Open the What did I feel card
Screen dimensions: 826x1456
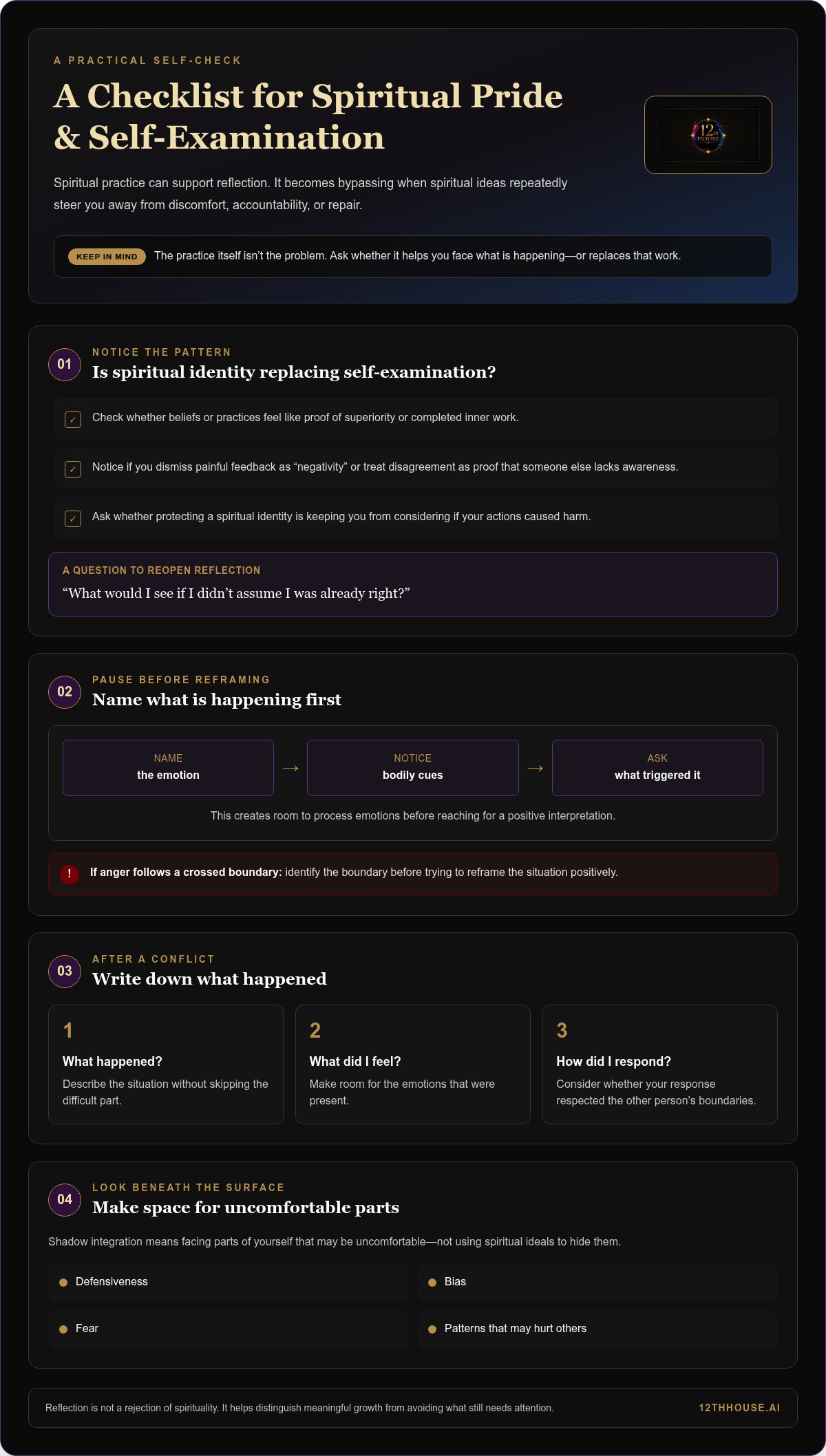(413, 1064)
